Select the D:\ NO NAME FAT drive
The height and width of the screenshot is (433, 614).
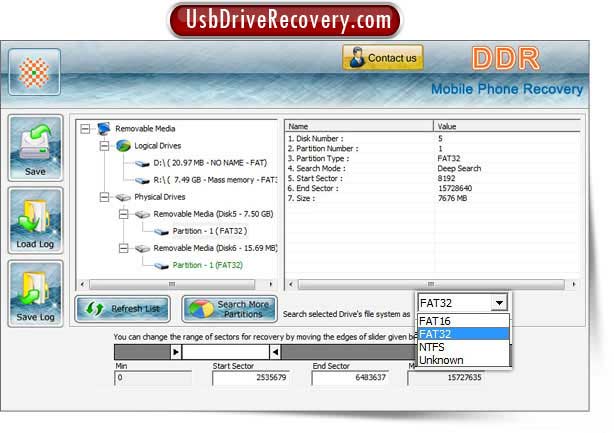coord(210,163)
